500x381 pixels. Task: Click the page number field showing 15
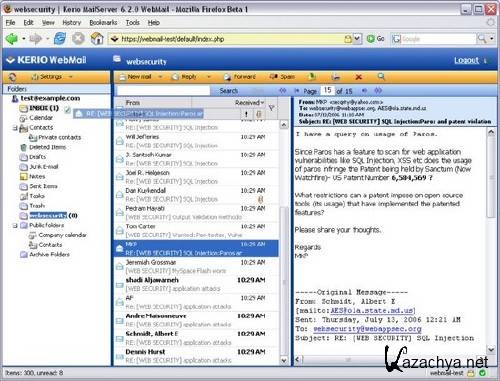328,90
